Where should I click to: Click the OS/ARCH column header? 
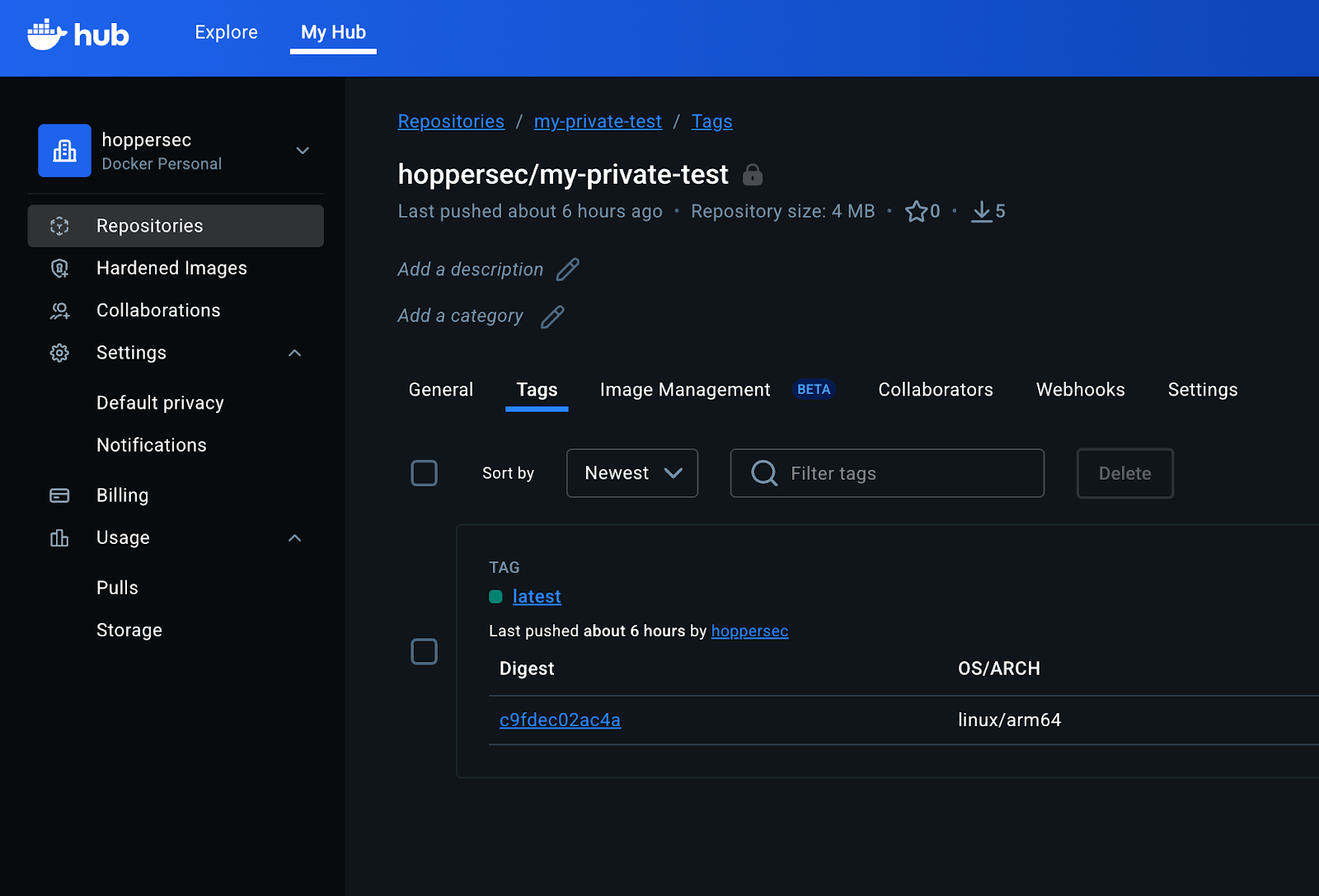pyautogui.click(x=999, y=668)
